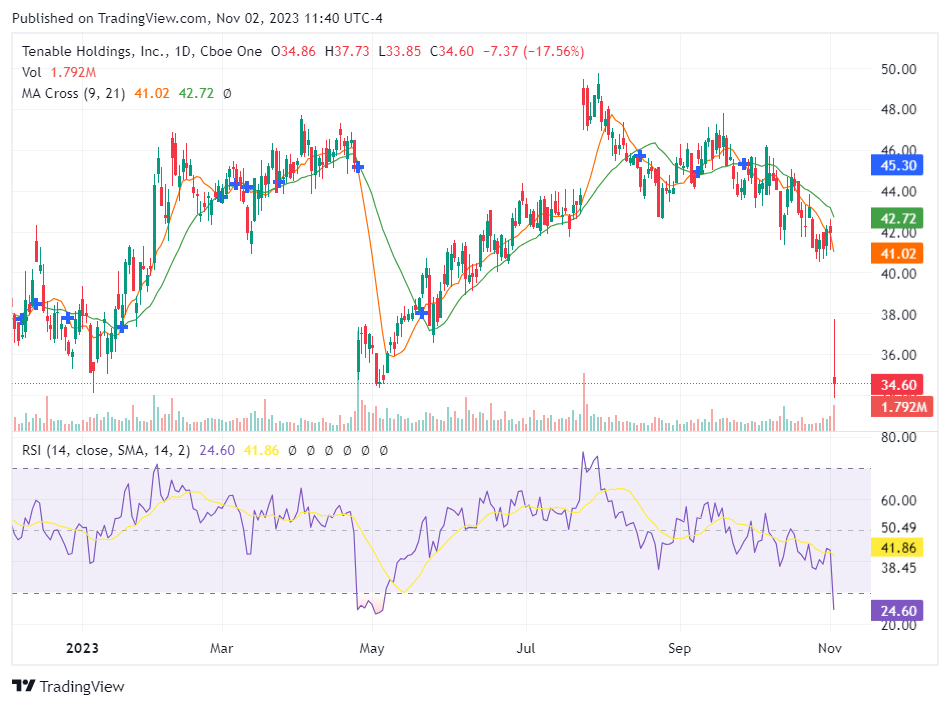
Task: Click the 36.00 price axis label
Action: click(899, 355)
